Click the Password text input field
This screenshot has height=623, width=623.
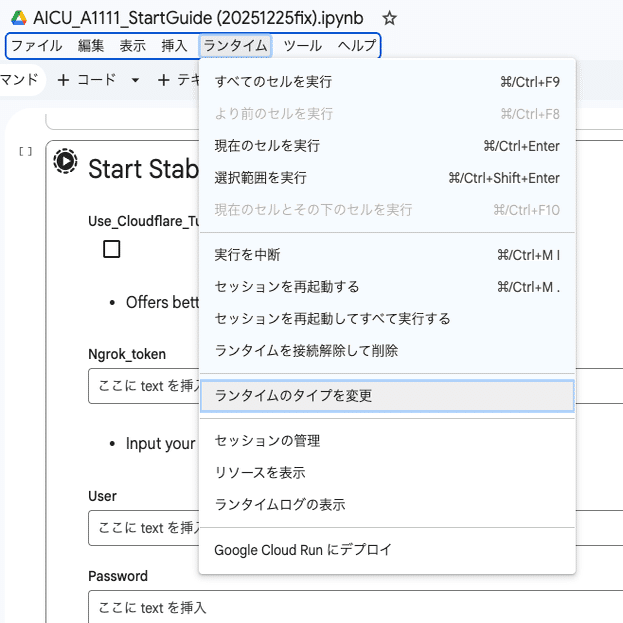point(145,607)
